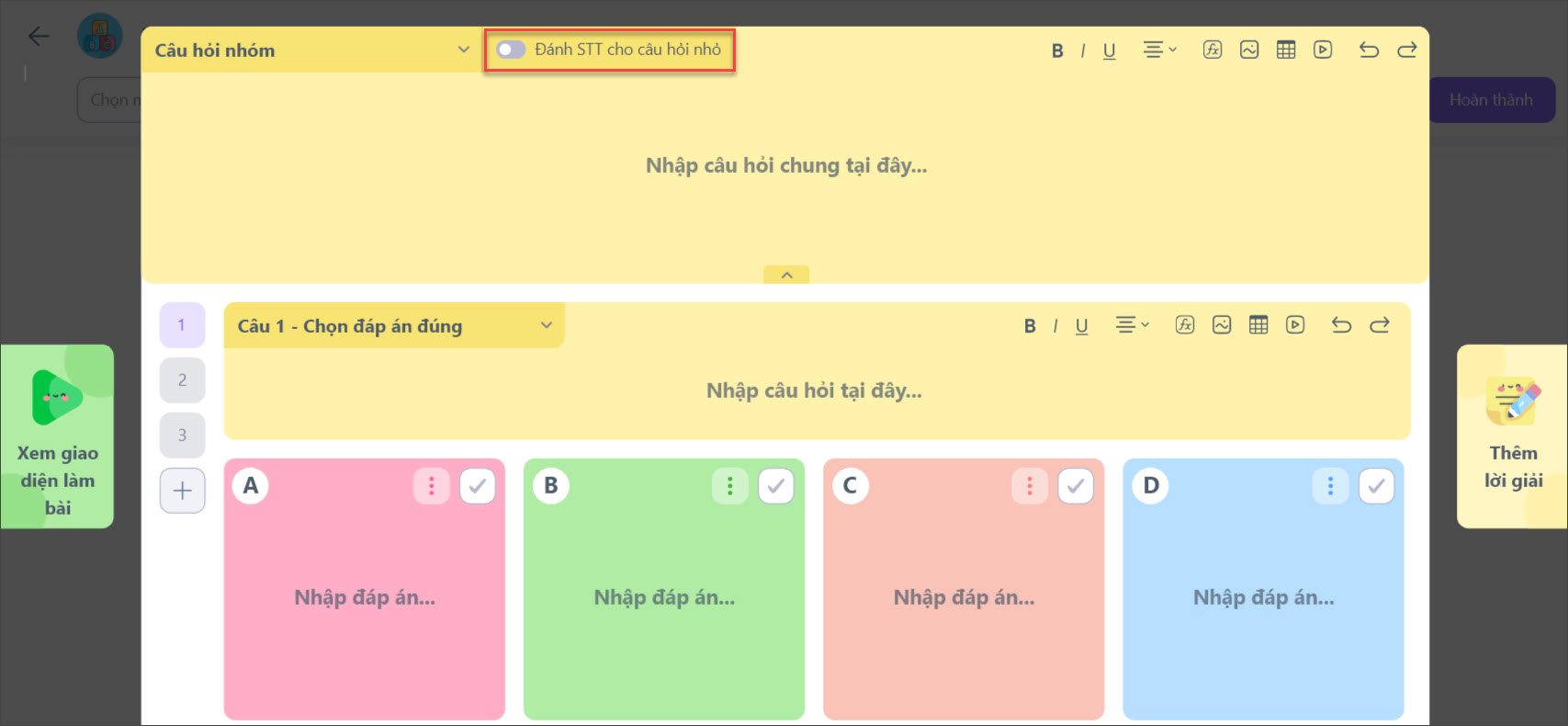Insert formula in group question toolbar
The height and width of the screenshot is (726, 1568).
[1213, 50]
